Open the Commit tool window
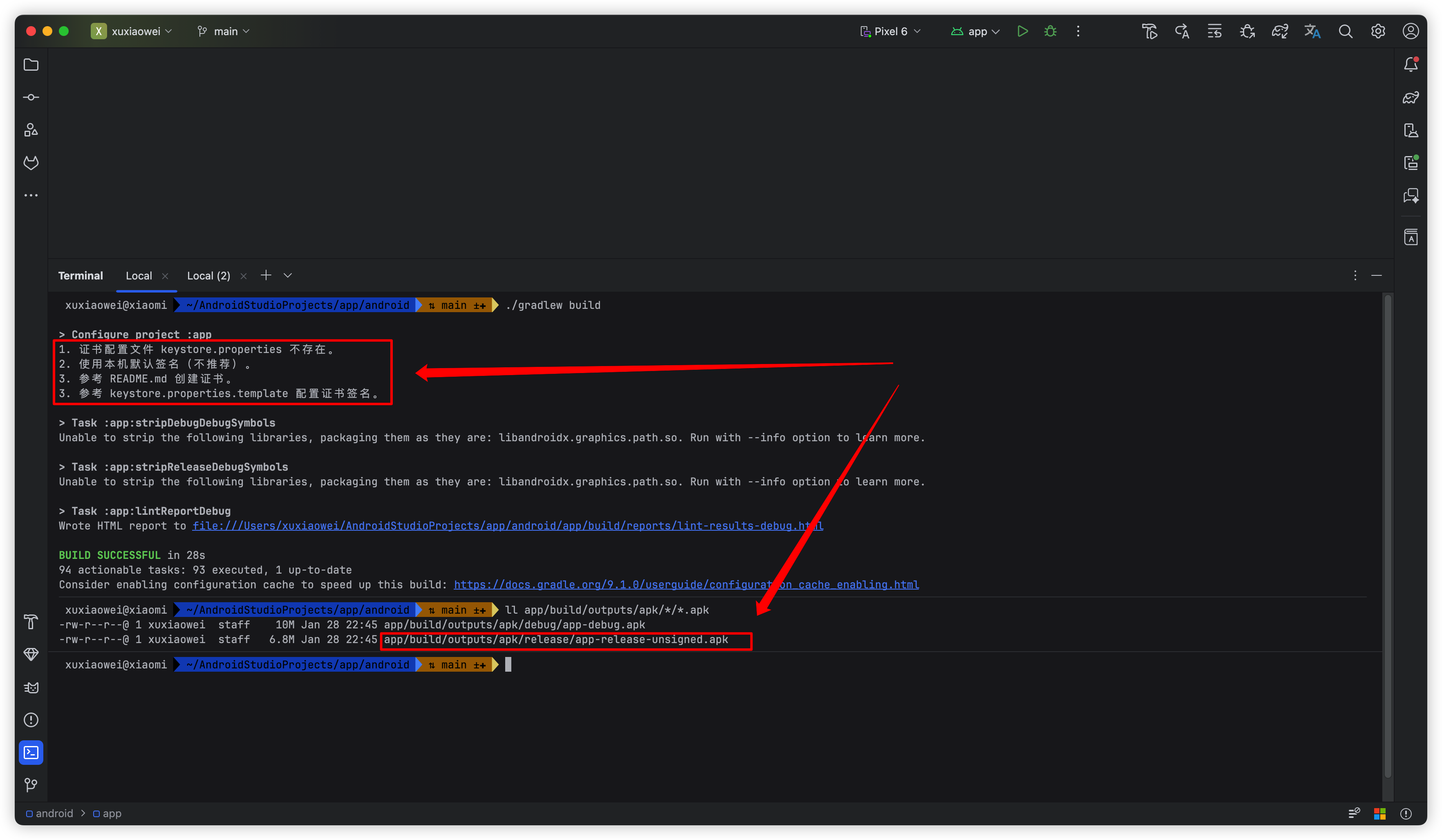Screen dimensions: 1442x840 [31, 98]
